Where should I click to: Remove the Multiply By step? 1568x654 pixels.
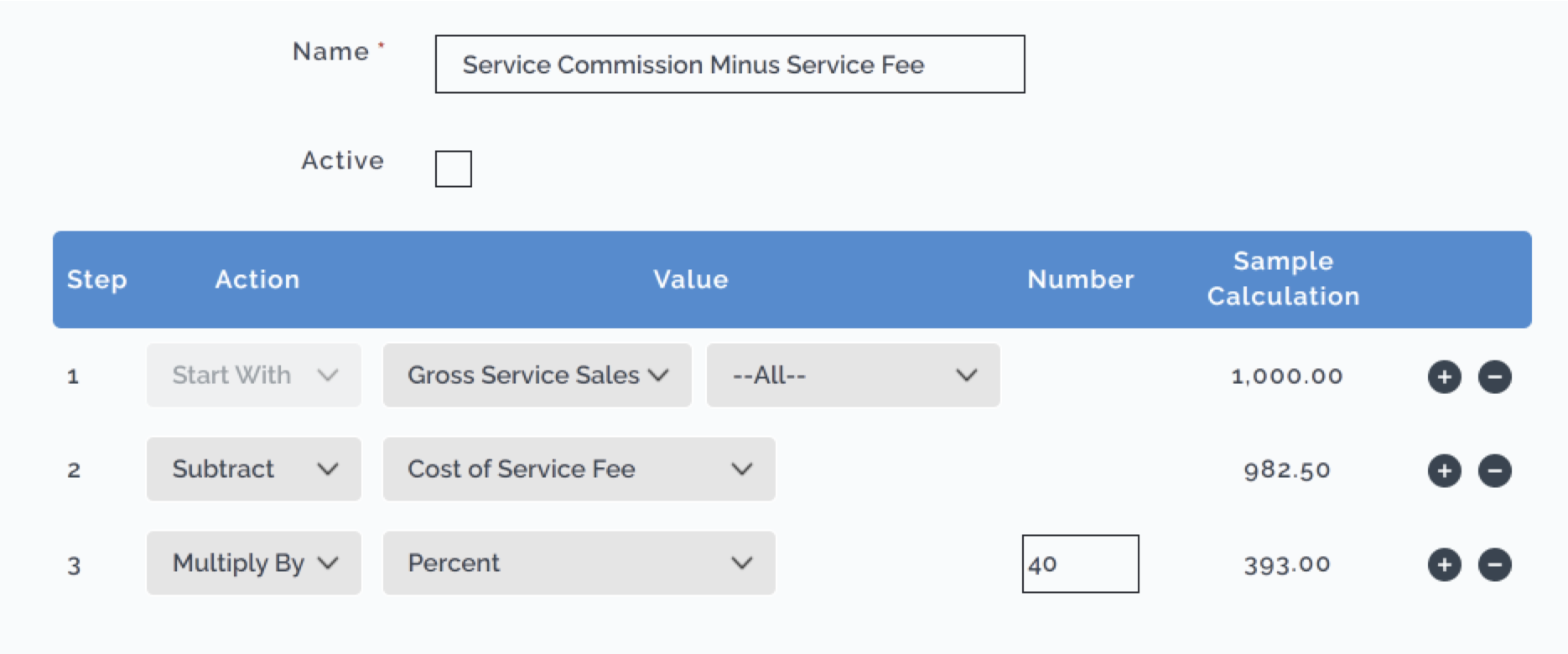click(1494, 564)
